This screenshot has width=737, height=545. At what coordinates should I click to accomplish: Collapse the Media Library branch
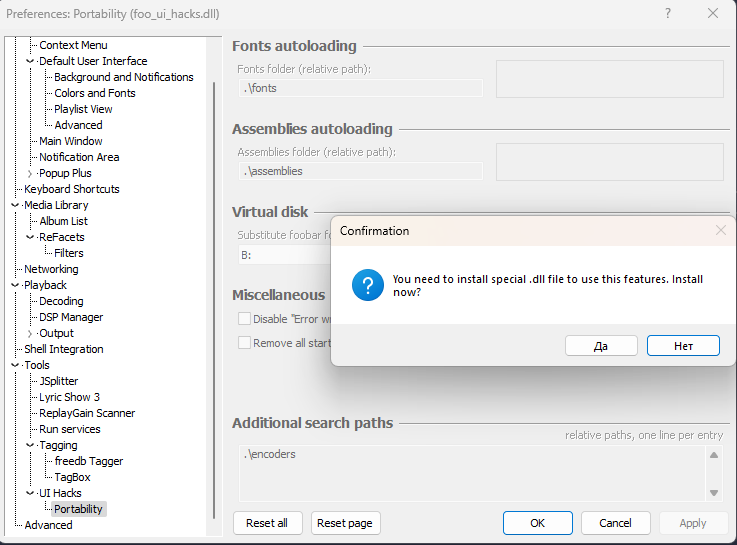click(x=15, y=205)
